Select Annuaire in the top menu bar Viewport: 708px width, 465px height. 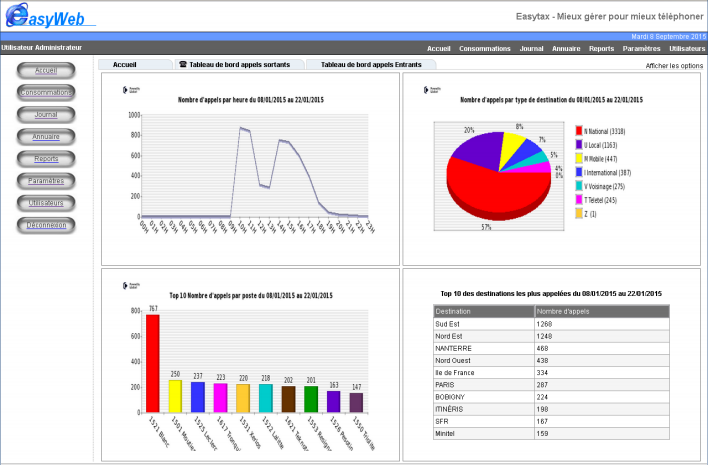point(566,48)
